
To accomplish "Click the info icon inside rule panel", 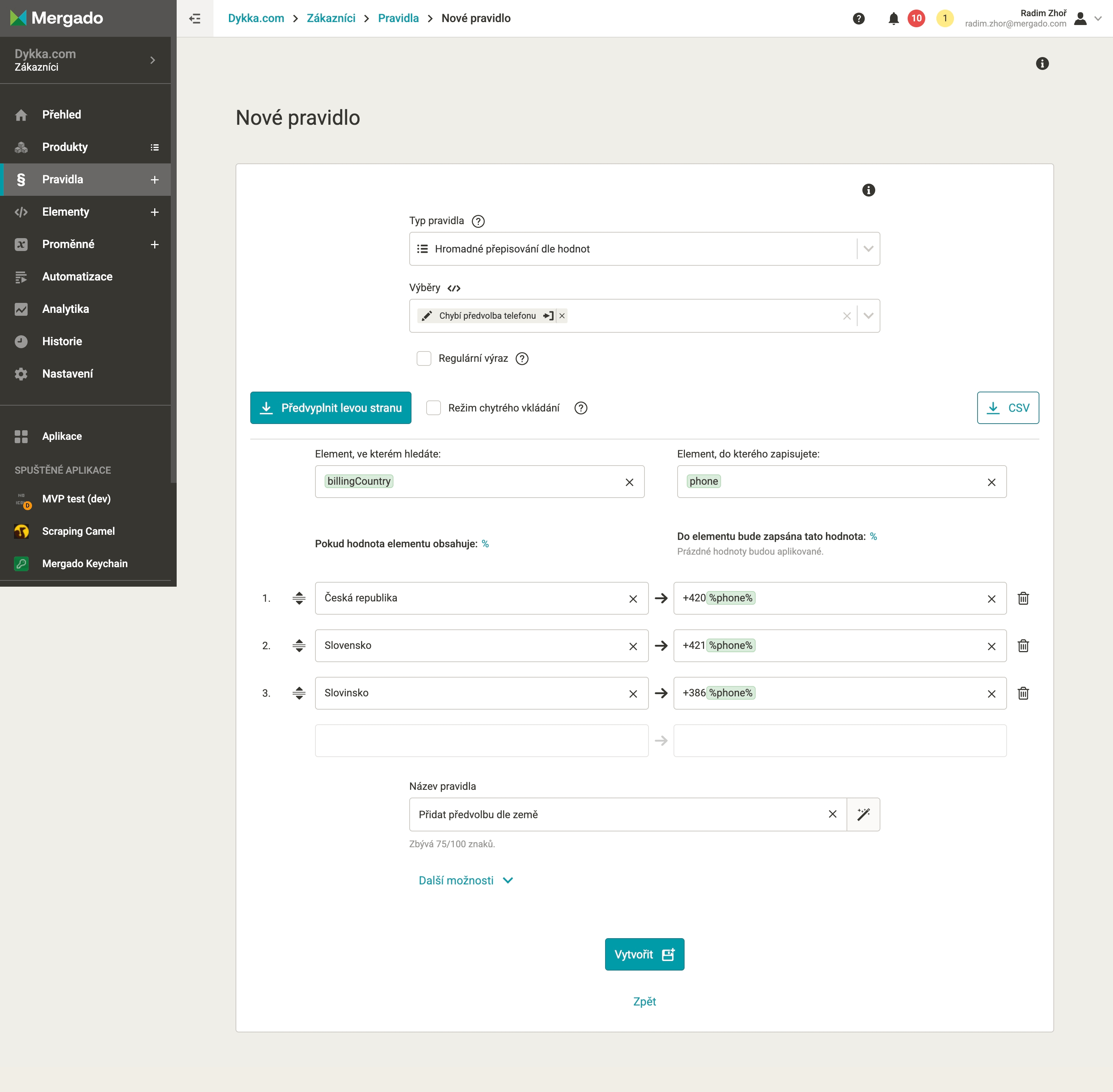I will [868, 190].
